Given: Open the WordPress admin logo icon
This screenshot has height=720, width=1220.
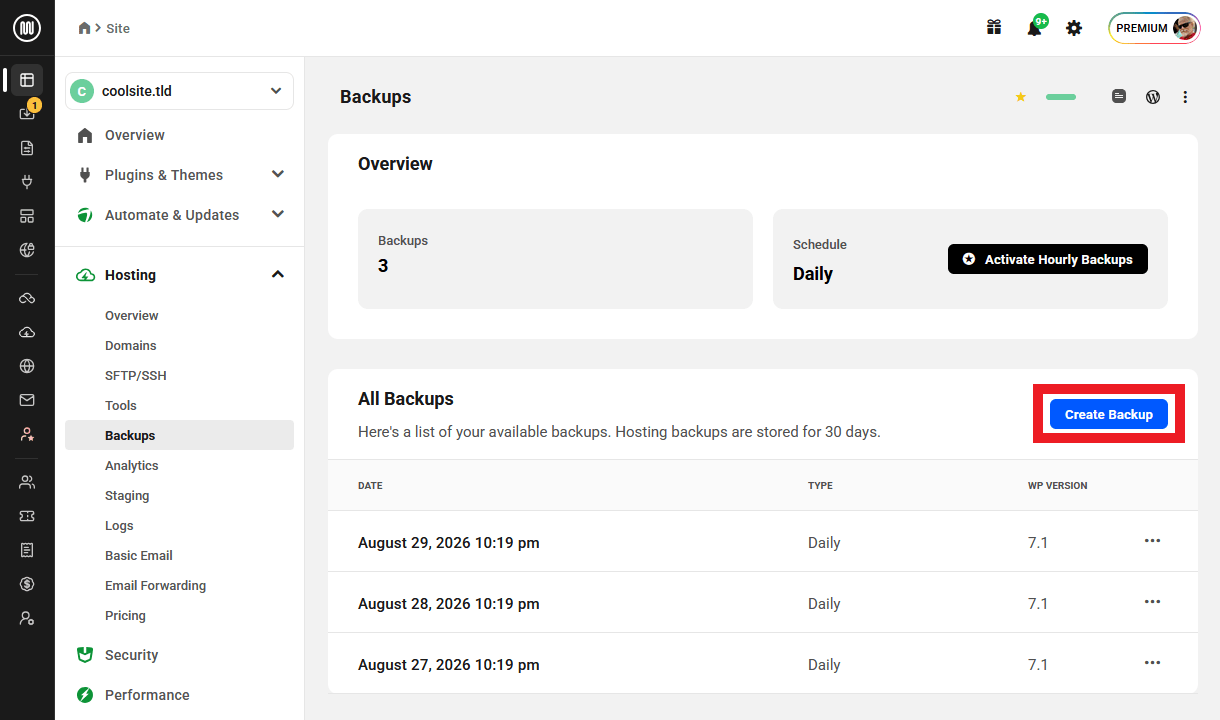Looking at the screenshot, I should point(1153,97).
